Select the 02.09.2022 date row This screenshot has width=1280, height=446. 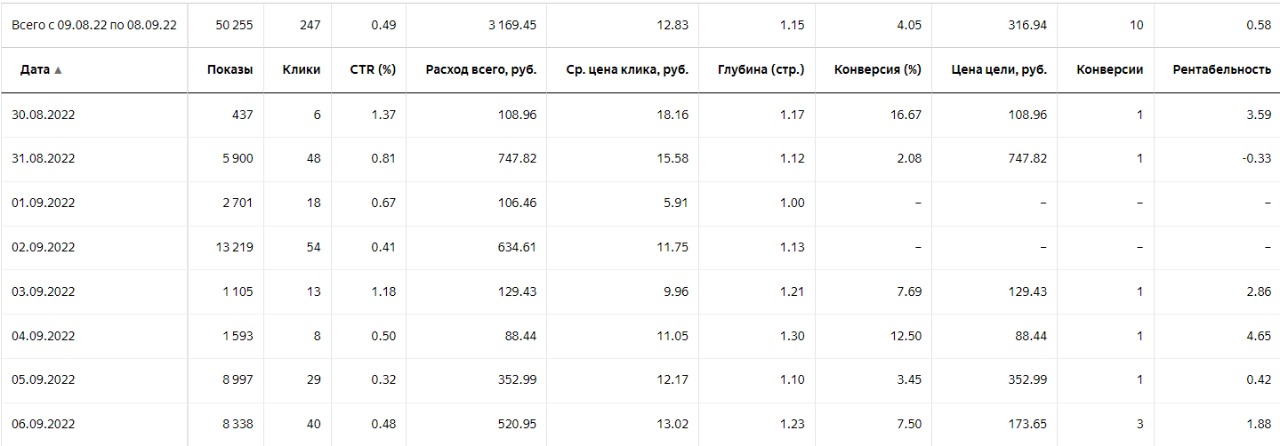(x=43, y=247)
